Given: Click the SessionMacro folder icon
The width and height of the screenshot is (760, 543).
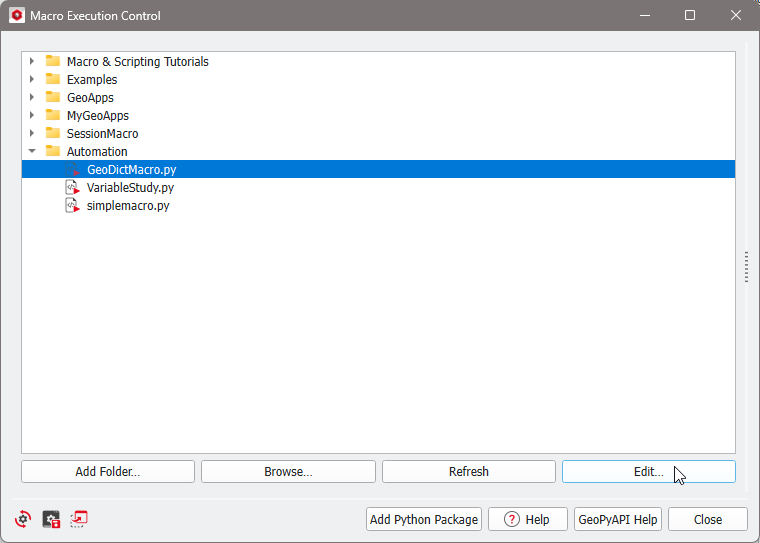Looking at the screenshot, I should tap(53, 133).
